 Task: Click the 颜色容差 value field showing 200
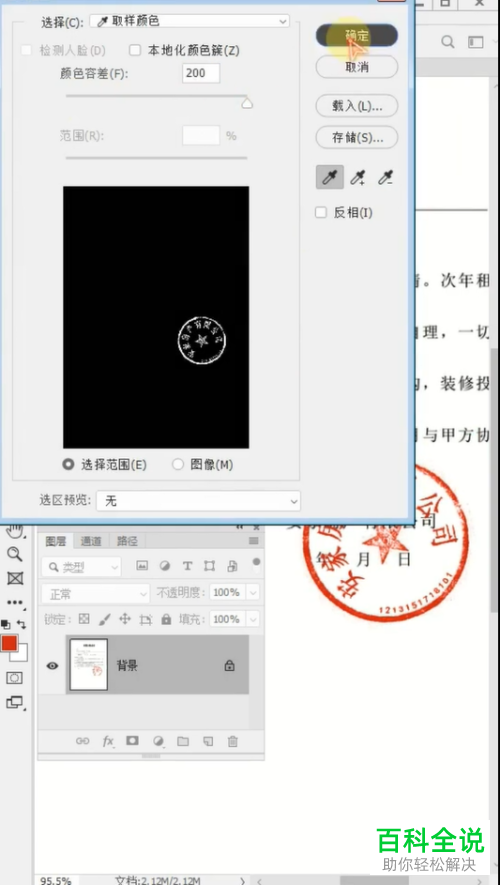[x=201, y=73]
